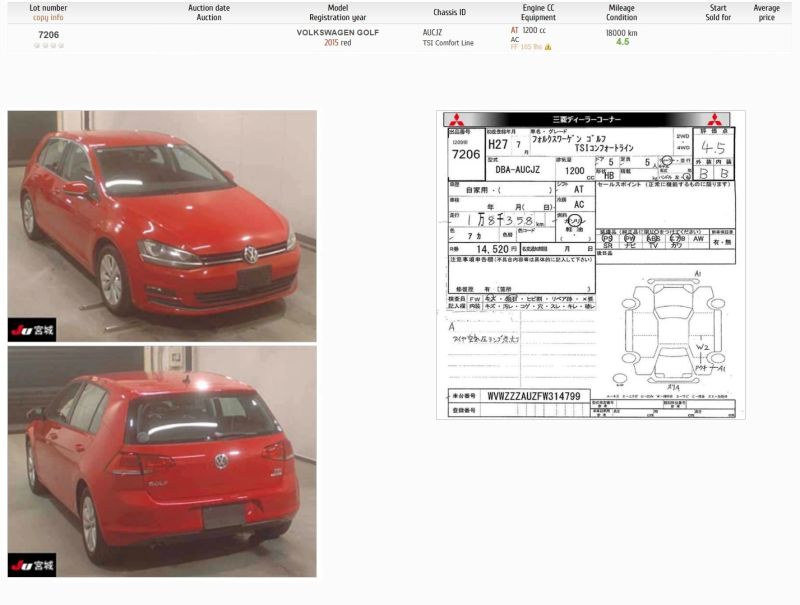Screen dimensions: 800x605
Task: Click the '2015 red' registration year text
Action: point(338,43)
